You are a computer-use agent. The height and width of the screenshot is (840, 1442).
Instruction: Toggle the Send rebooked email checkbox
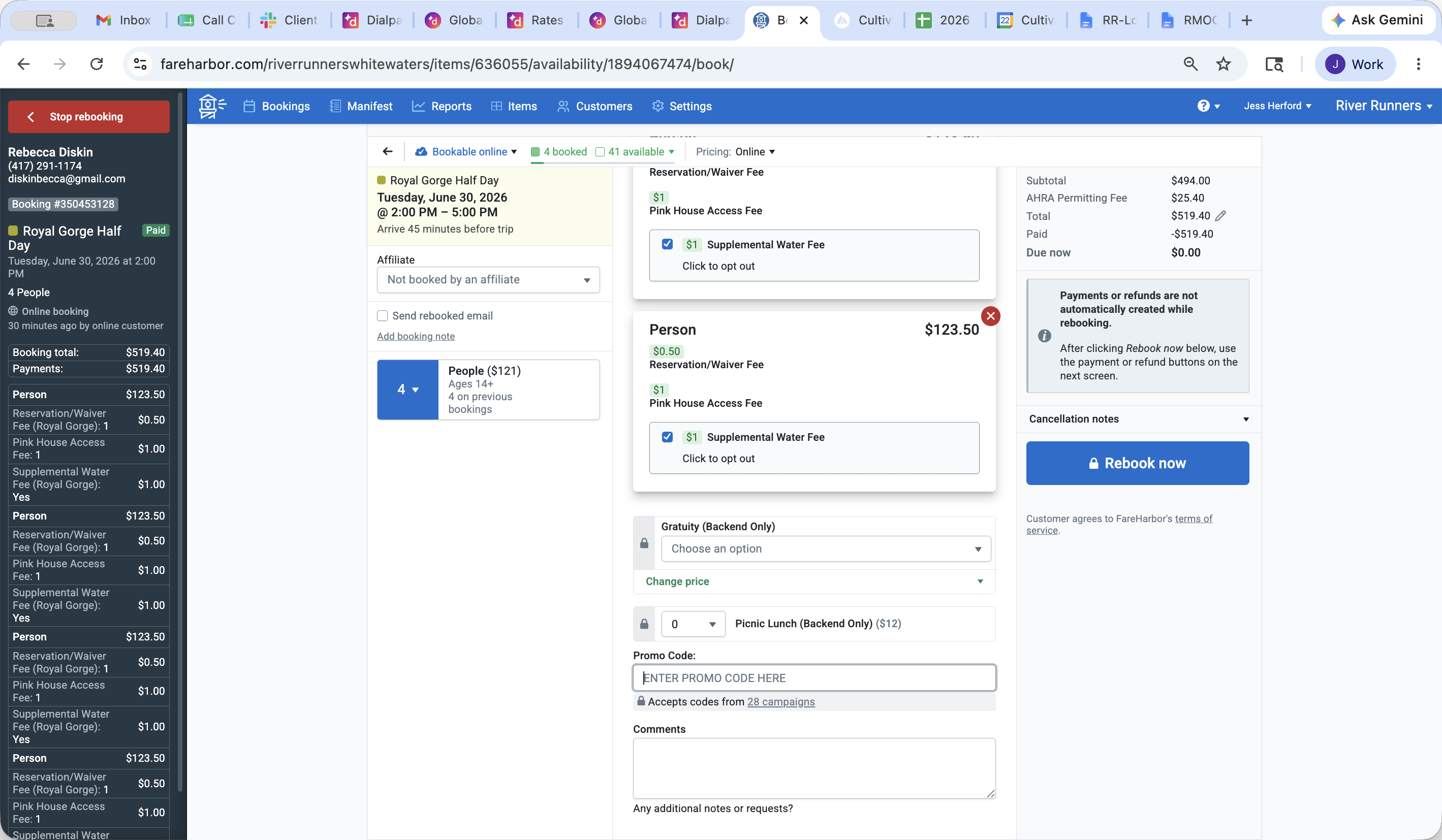tap(382, 316)
